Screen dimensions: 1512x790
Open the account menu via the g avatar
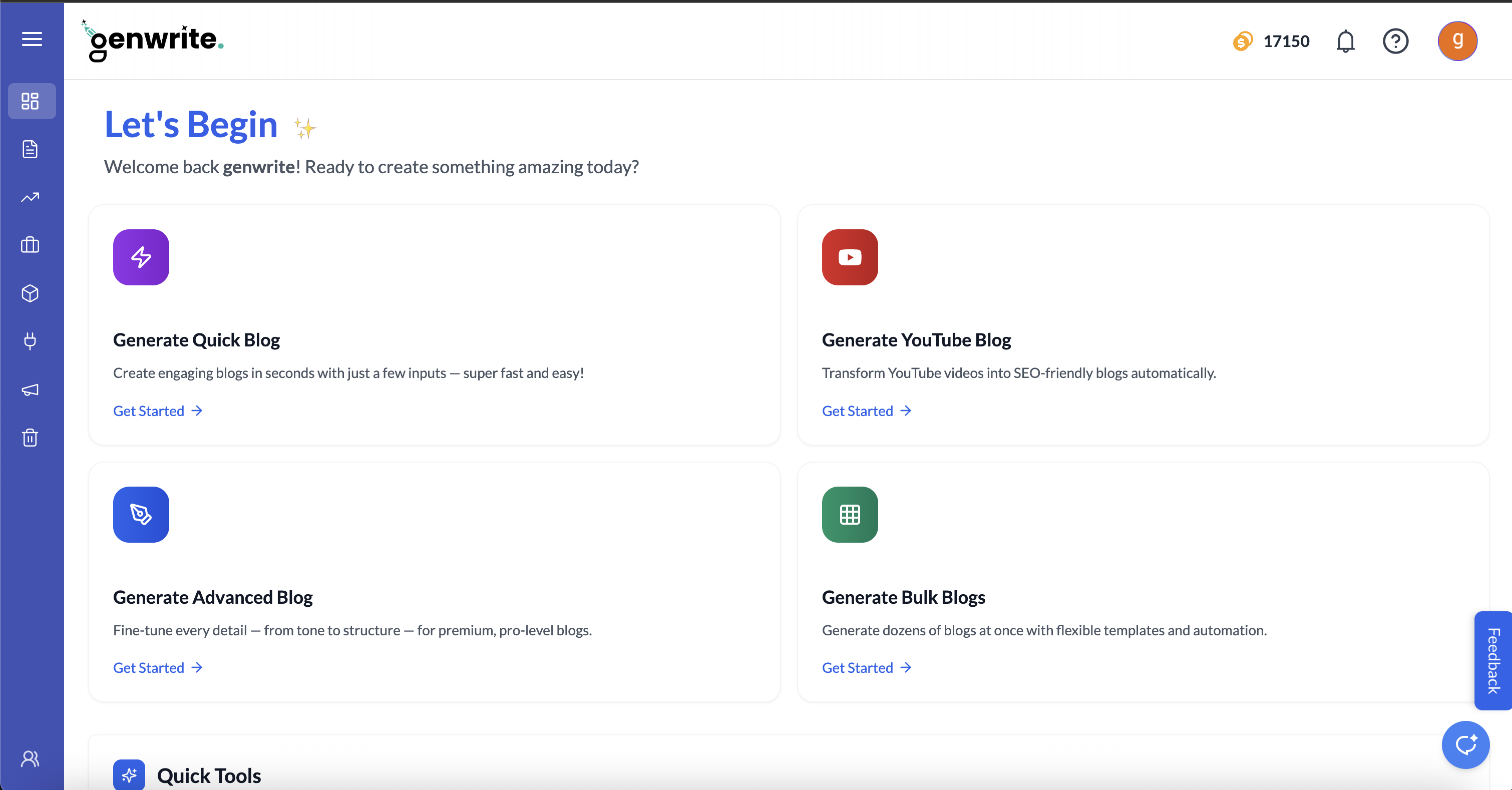[1458, 41]
